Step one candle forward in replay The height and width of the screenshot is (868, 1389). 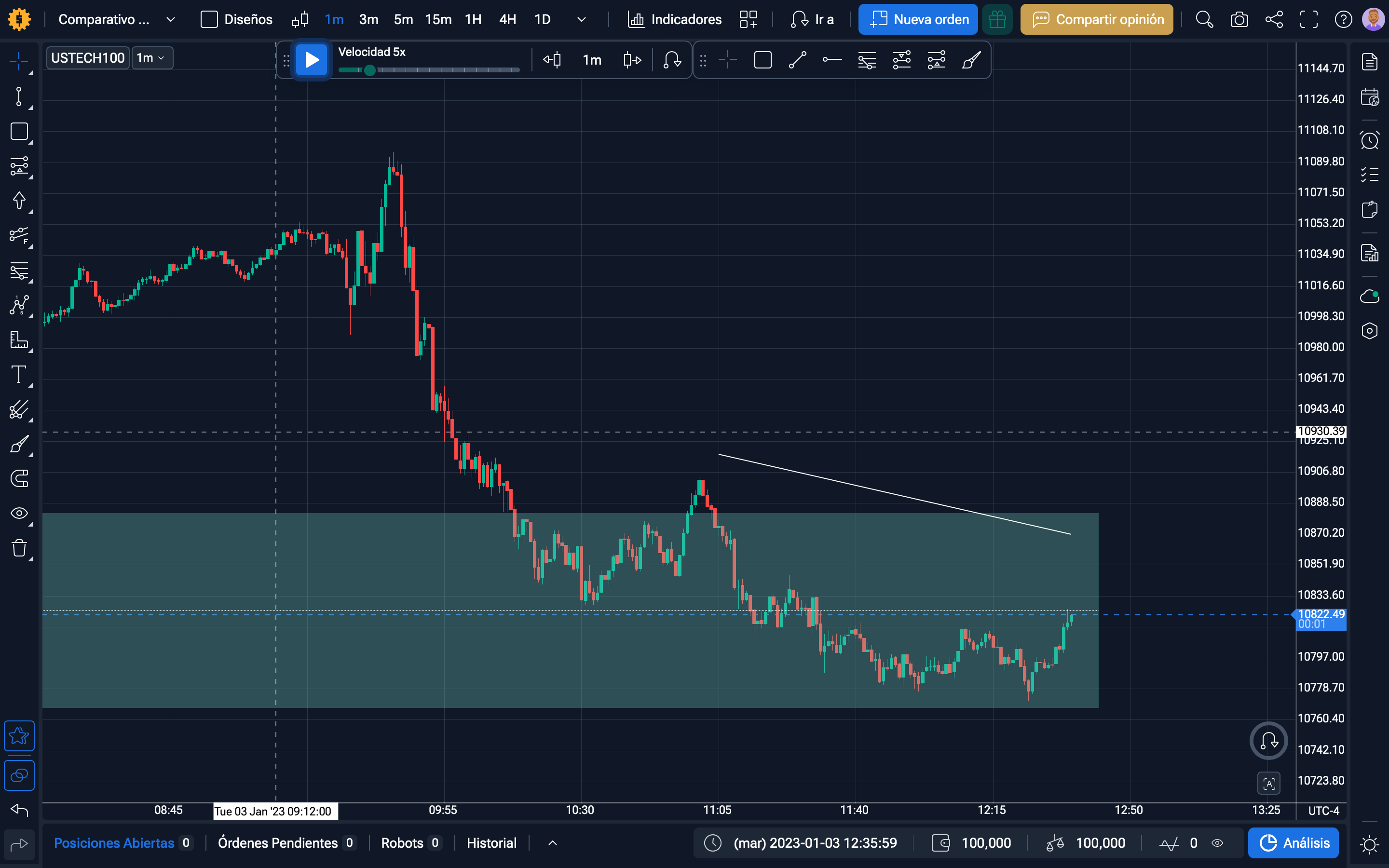point(631,60)
